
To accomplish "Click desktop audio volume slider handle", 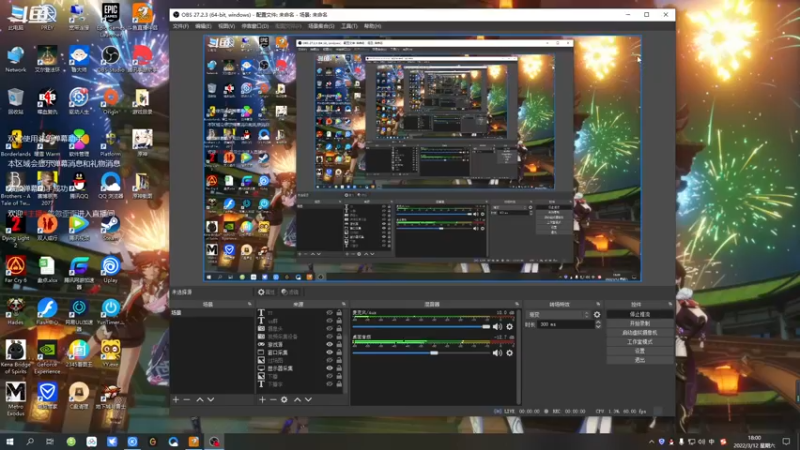I will (x=434, y=353).
